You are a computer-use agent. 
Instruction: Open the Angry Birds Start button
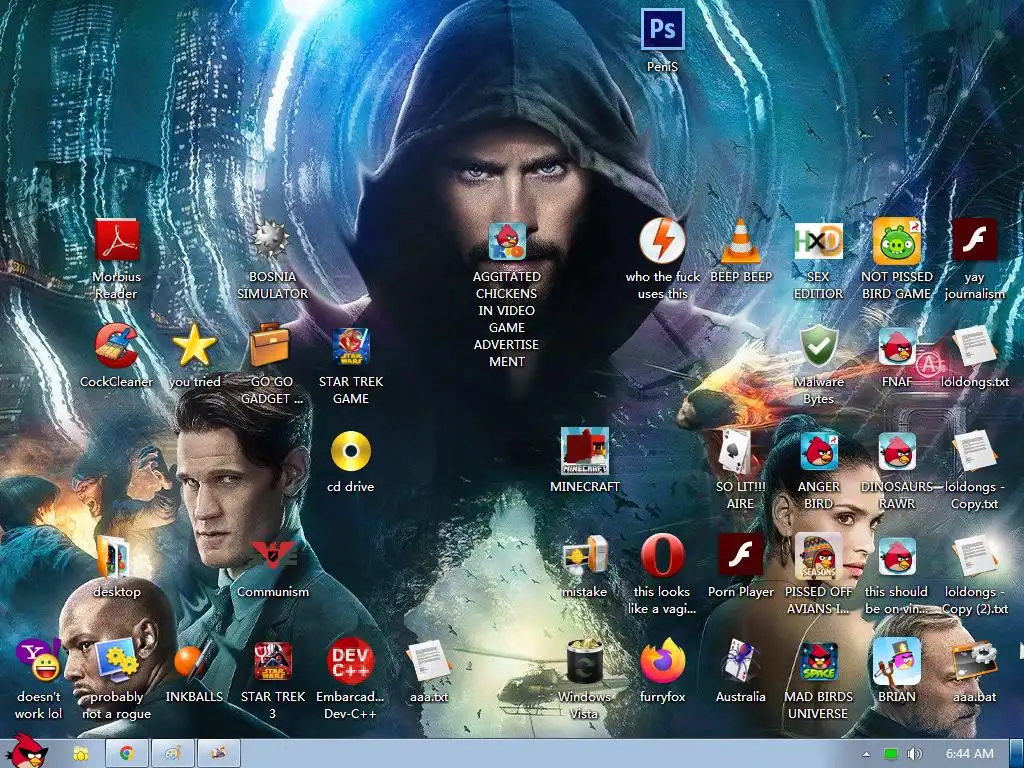coord(27,751)
